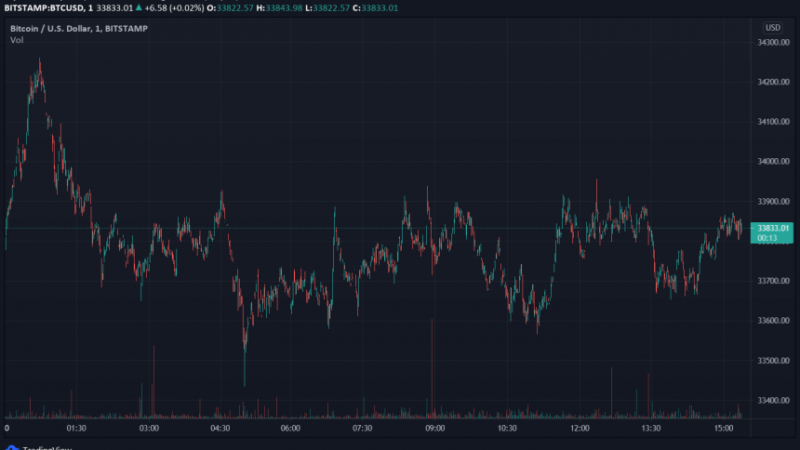Click the 15:00 time axis label
800x450 pixels.
(x=723, y=429)
